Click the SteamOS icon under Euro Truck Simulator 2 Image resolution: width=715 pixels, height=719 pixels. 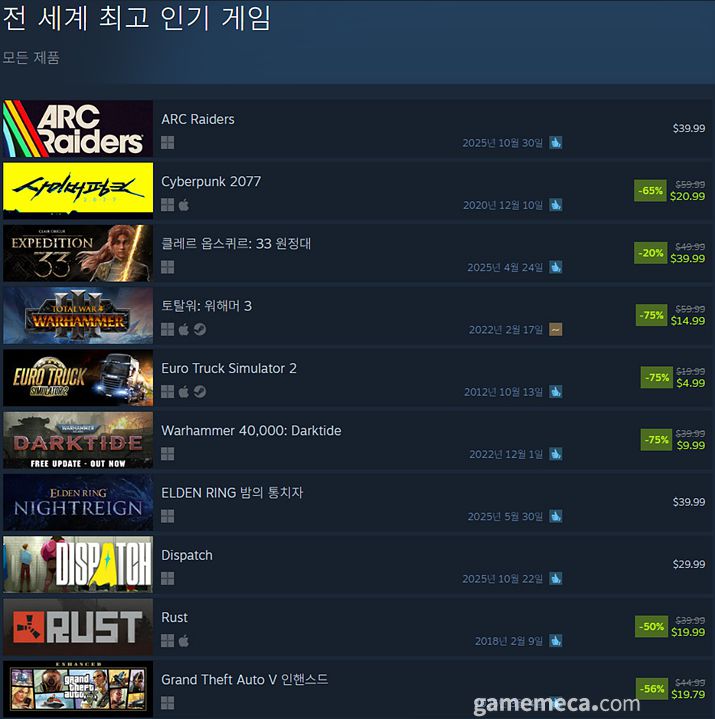coord(200,392)
